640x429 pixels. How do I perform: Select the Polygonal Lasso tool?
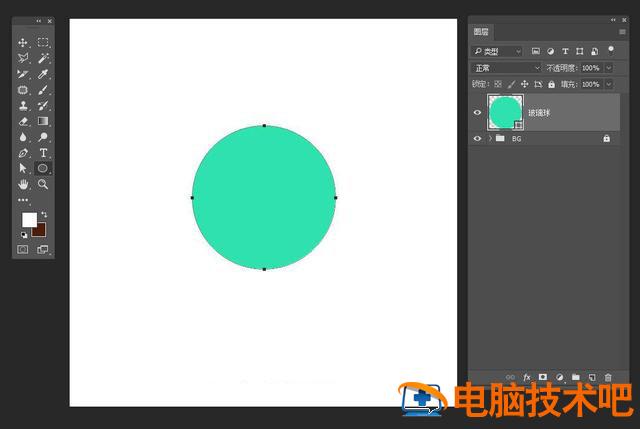23,58
